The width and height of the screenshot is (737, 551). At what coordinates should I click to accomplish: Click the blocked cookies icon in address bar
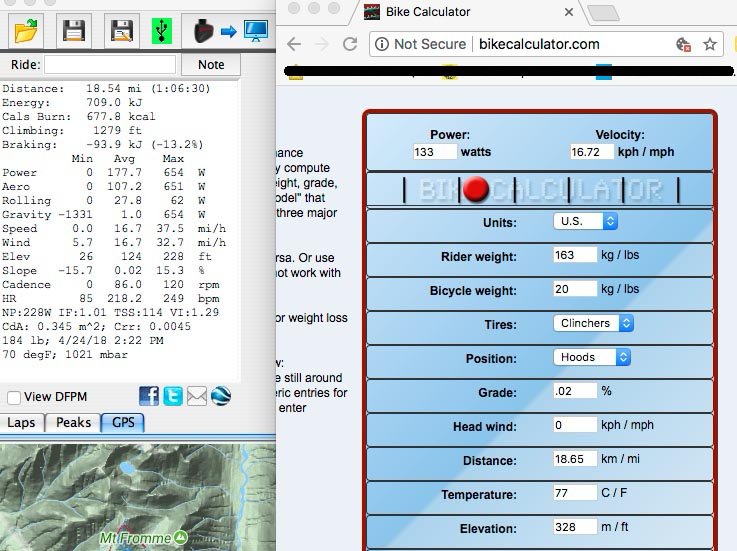683,44
